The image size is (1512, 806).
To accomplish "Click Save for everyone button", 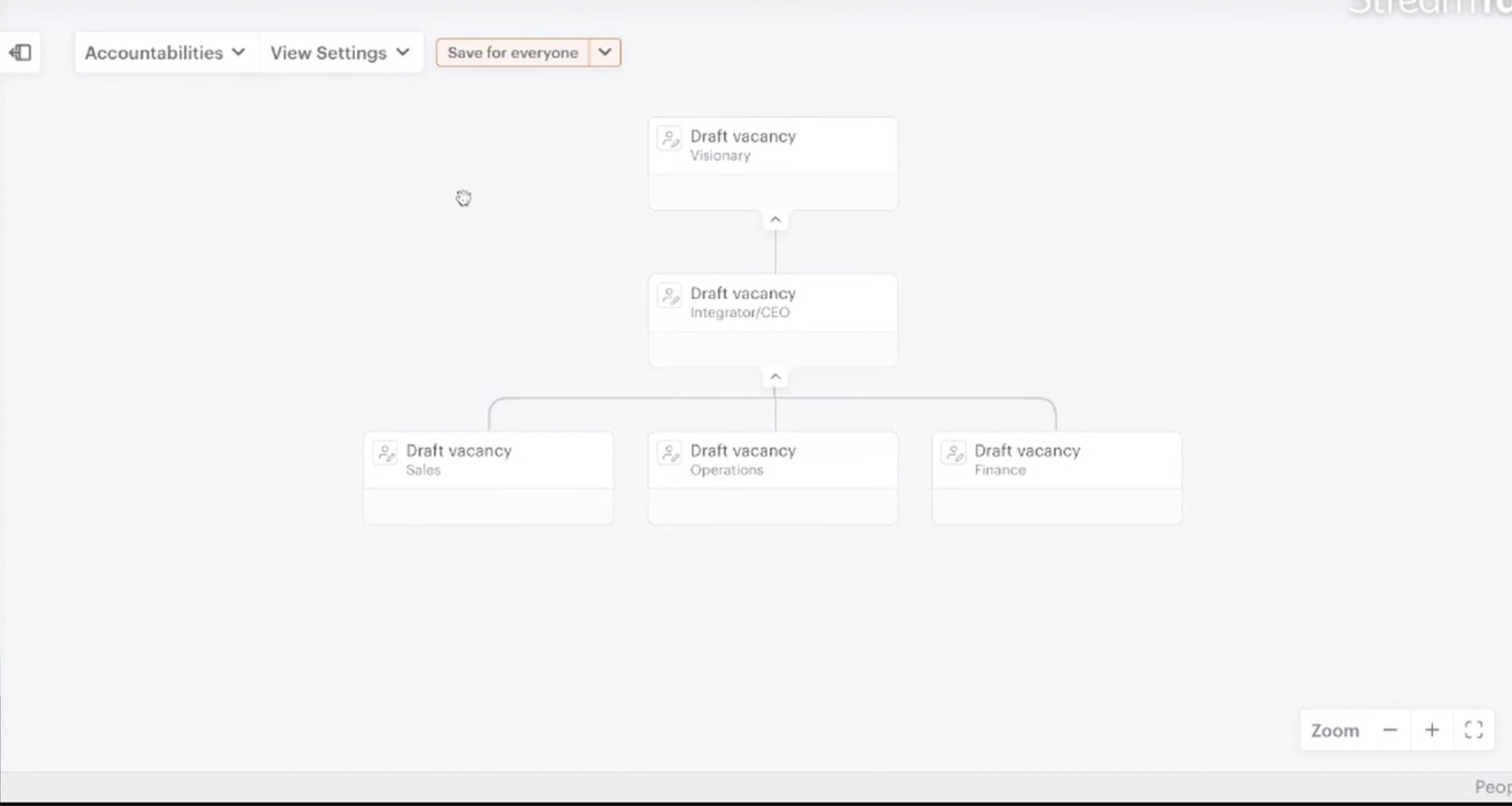I will point(513,52).
